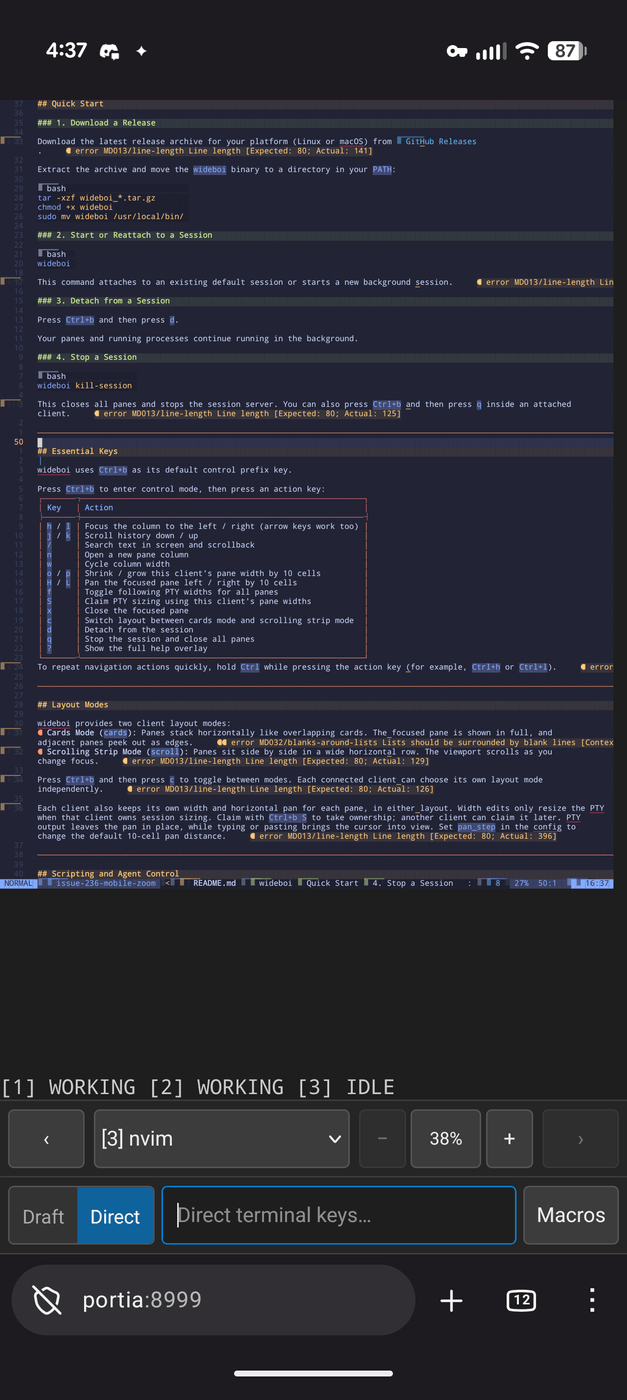Open the tab switcher showing 12 tabs
Image resolution: width=627 pixels, height=1400 pixels.
(x=521, y=1299)
